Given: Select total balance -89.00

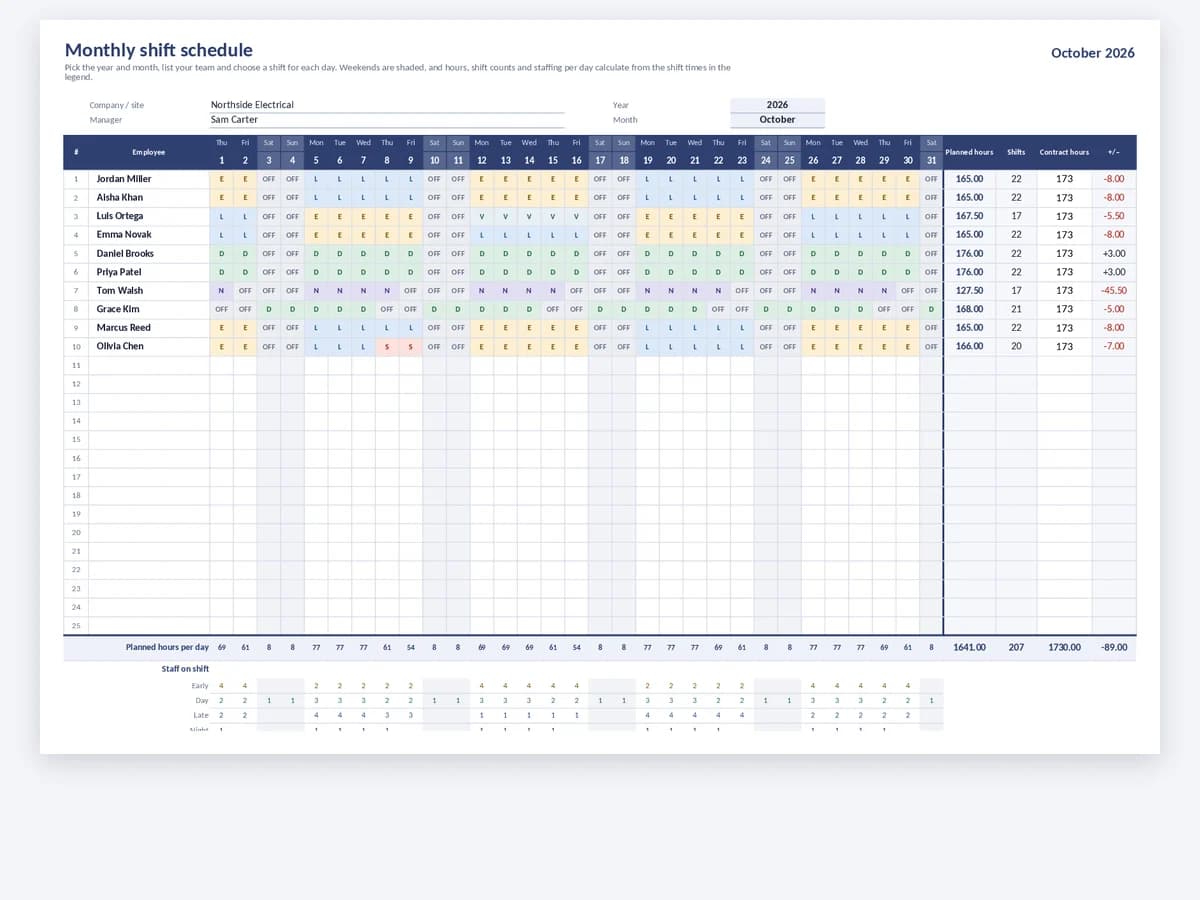Looking at the screenshot, I should point(1114,648).
